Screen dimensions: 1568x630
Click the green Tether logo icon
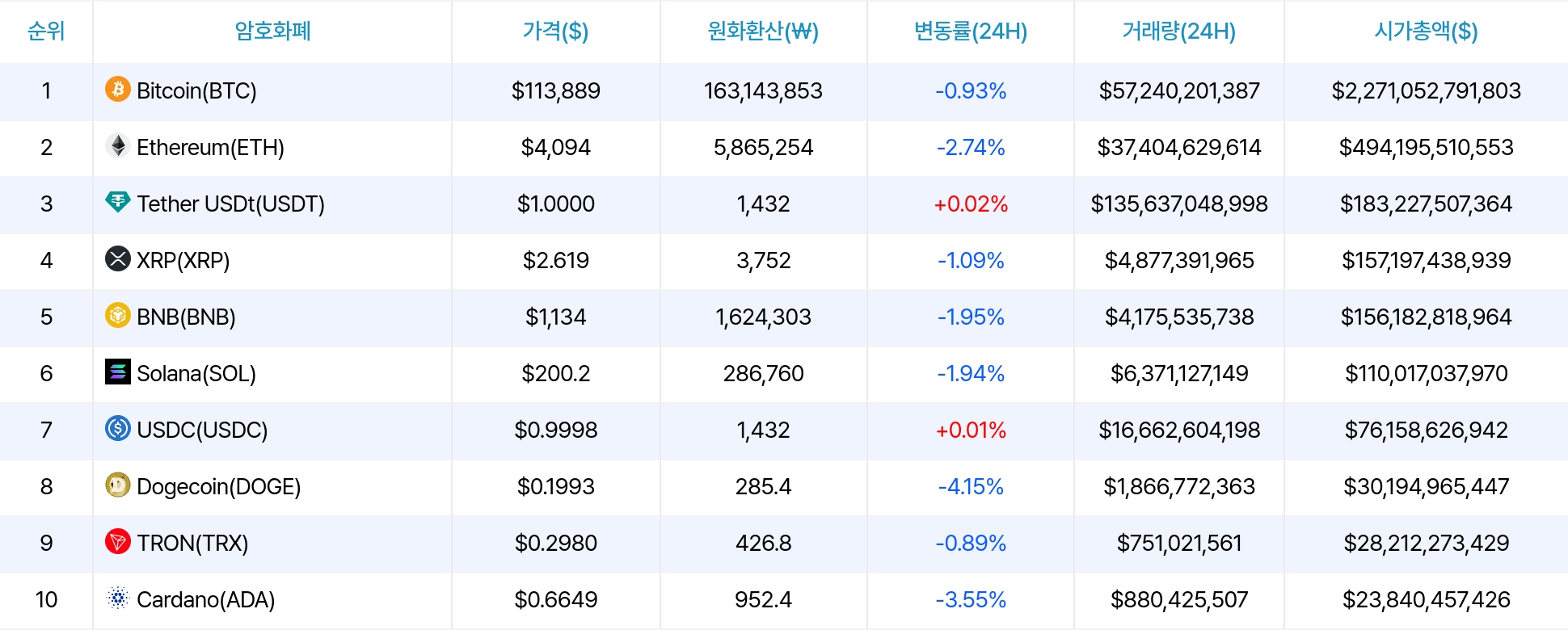point(118,202)
